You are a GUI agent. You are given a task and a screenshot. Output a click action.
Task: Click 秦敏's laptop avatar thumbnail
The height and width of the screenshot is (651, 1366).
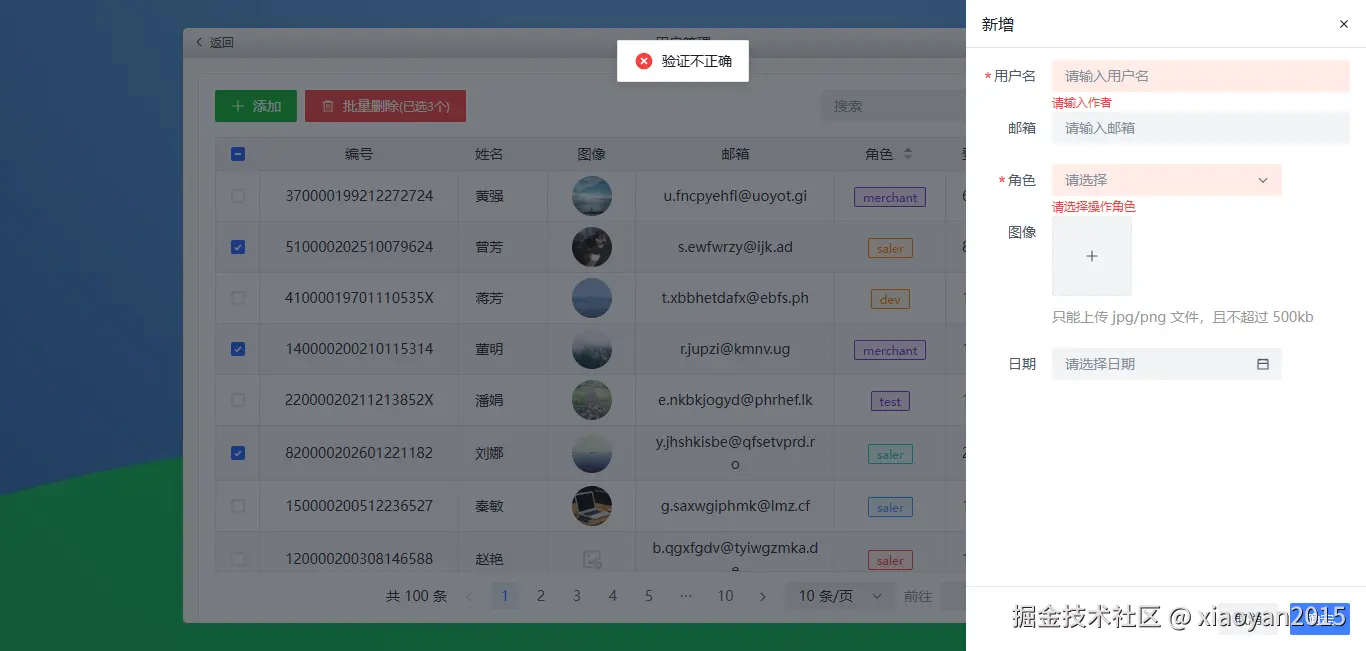tap(592, 506)
